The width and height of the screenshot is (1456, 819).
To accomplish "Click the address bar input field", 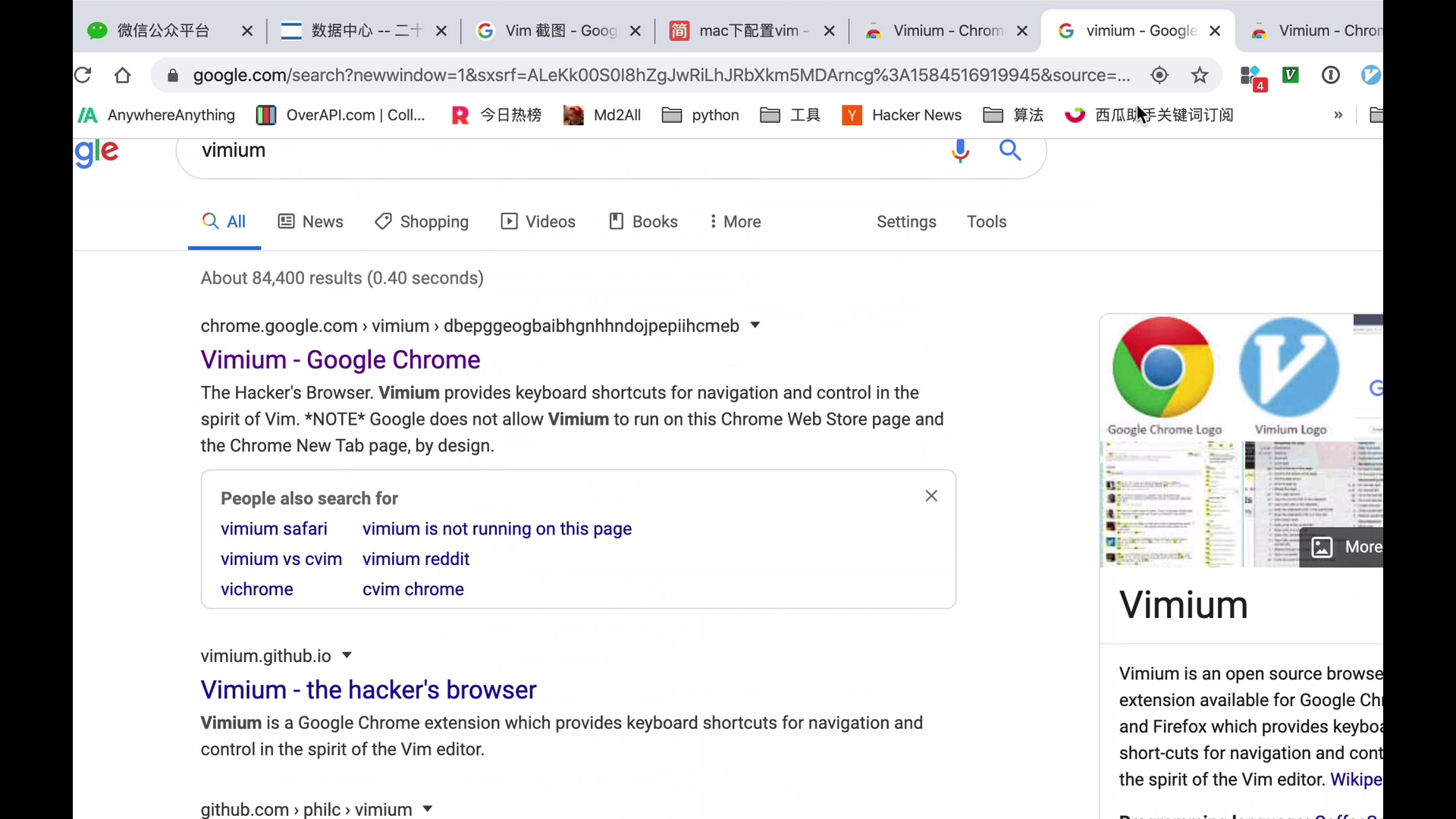I will click(x=661, y=75).
